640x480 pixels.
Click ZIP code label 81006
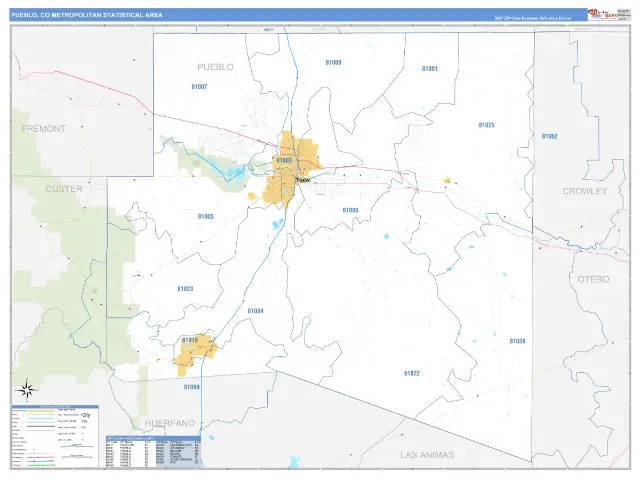tap(350, 210)
